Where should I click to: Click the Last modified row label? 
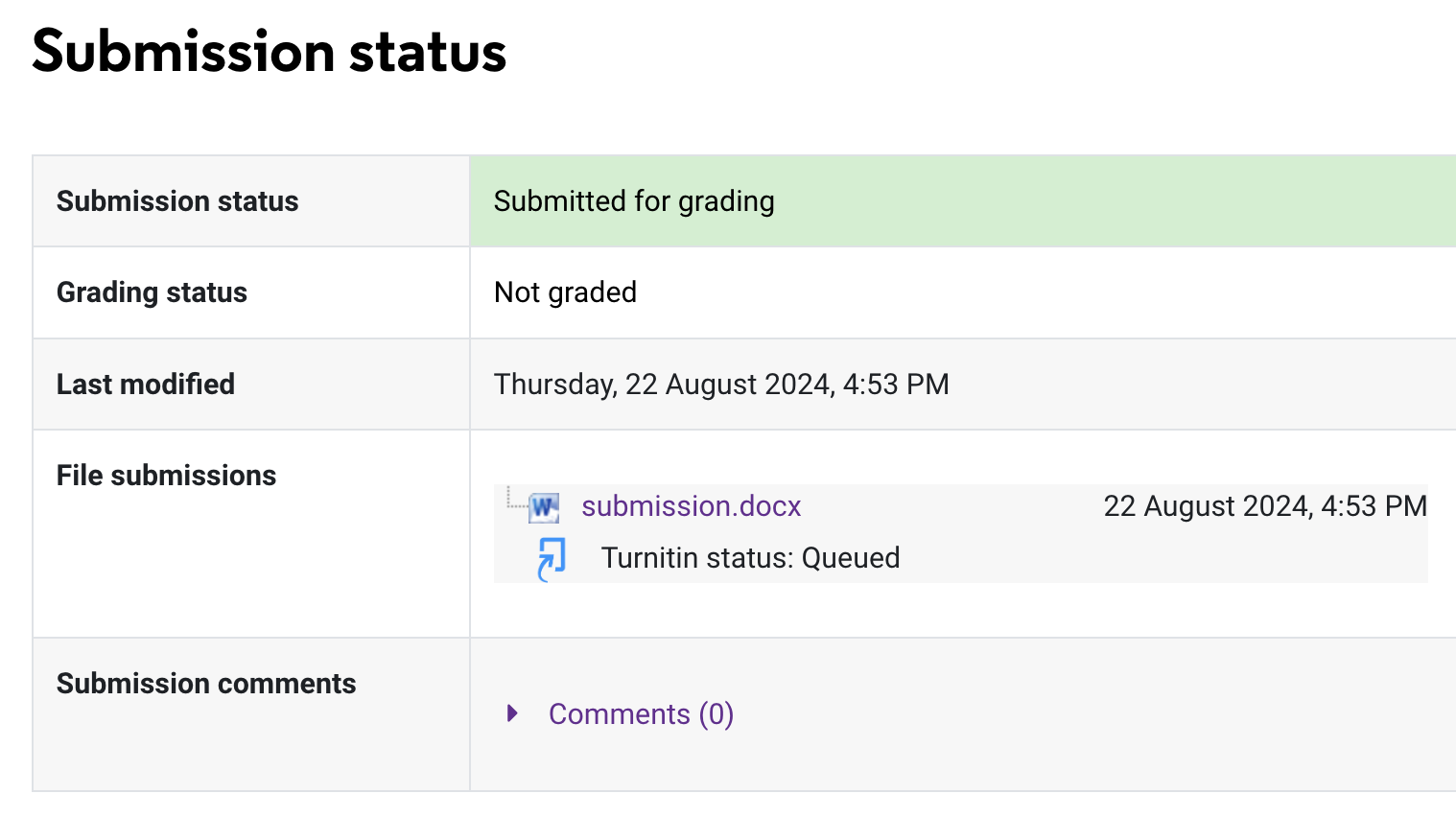(146, 385)
